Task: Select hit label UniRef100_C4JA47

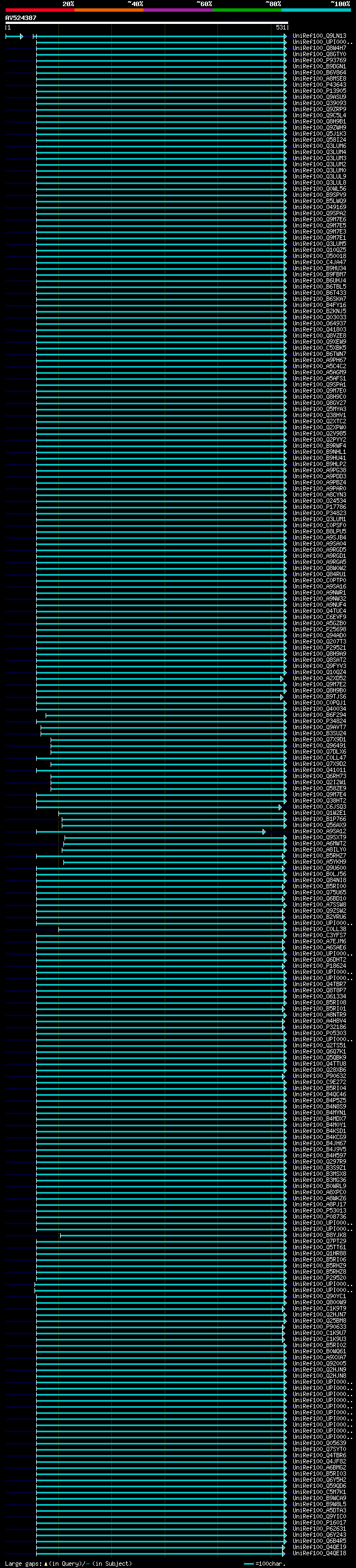Action: pyautogui.click(x=319, y=263)
